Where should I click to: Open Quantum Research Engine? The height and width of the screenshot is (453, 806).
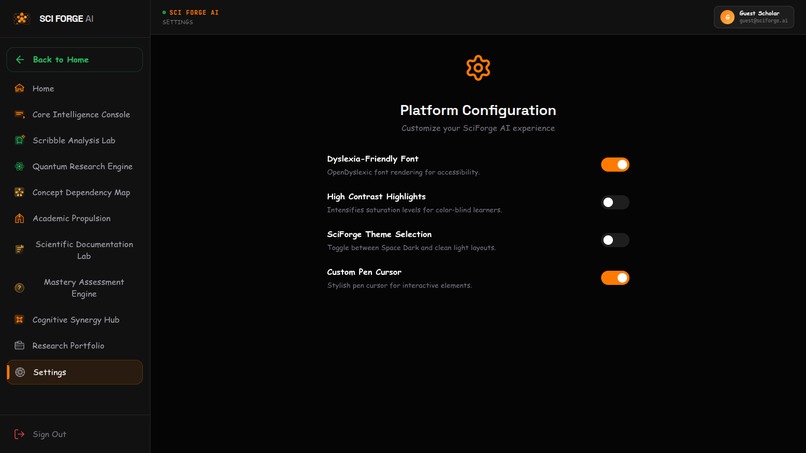coord(75,166)
